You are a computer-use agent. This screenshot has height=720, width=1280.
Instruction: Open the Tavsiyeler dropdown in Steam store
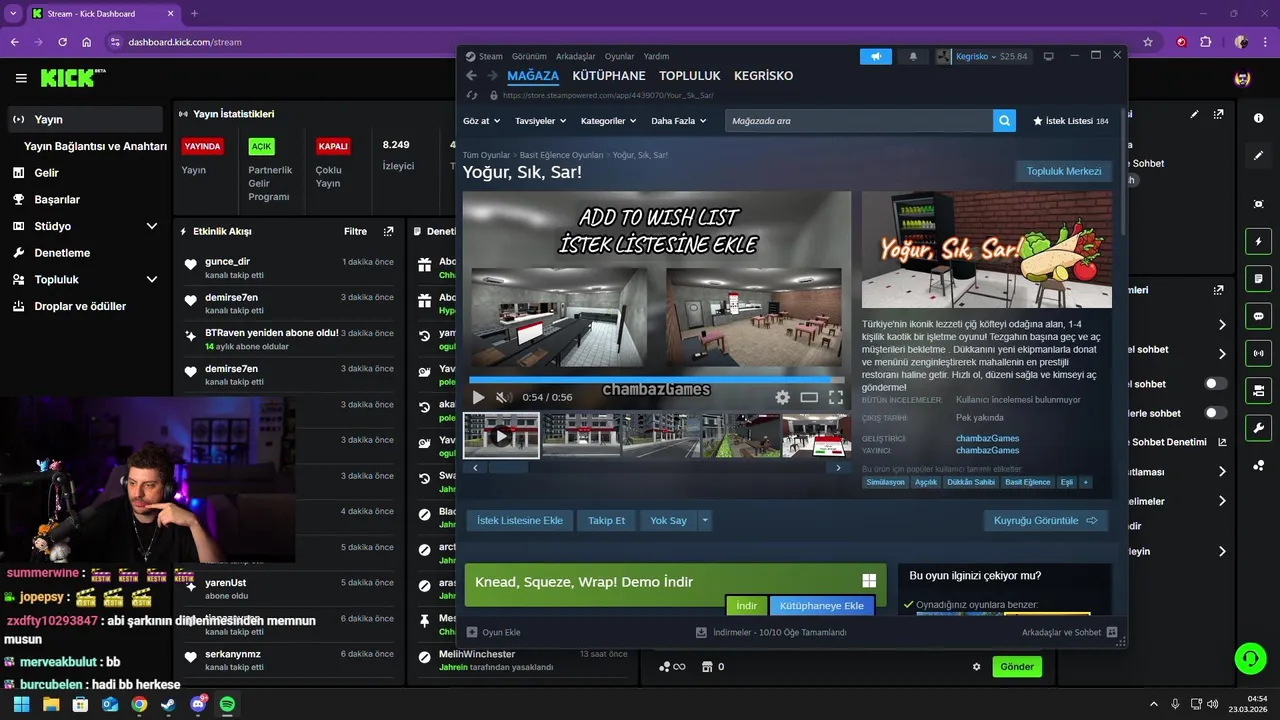point(540,121)
